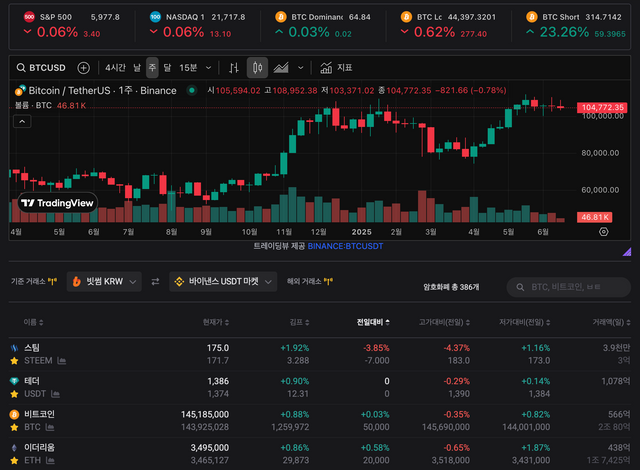Collapse the chart legend arrow button
Viewport: 640px width, 470px height.
[22, 122]
